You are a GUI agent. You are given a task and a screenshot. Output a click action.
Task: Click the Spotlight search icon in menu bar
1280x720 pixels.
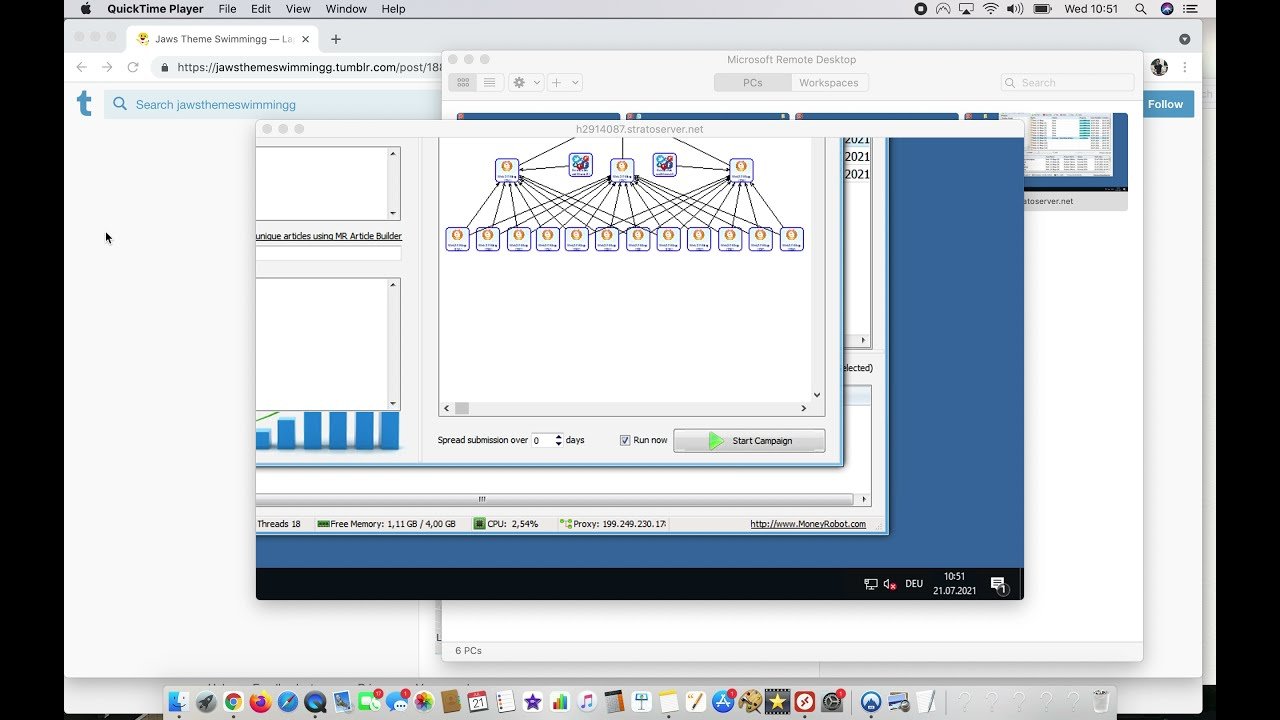pyautogui.click(x=1141, y=9)
